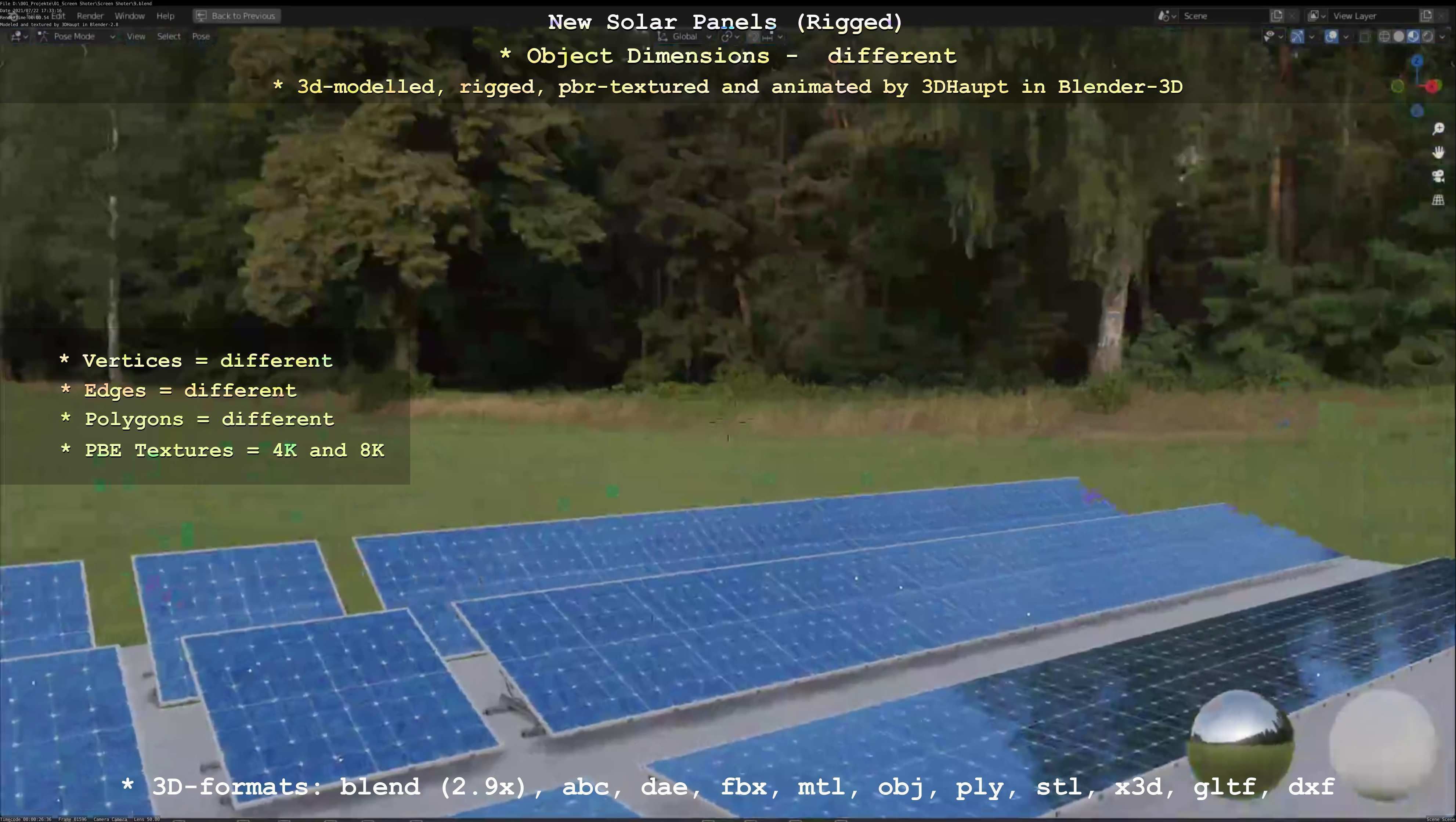Click 'PBE Textures = 4K and 8K' text

(222, 450)
